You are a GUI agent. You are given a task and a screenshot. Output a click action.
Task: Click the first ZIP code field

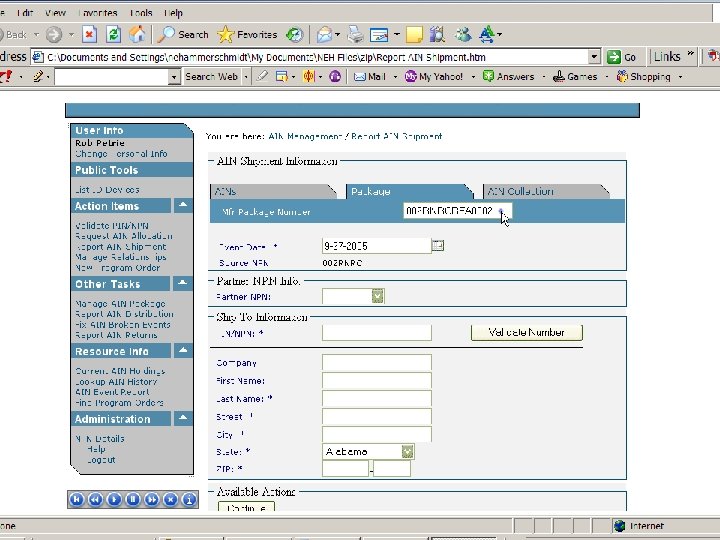coord(345,469)
